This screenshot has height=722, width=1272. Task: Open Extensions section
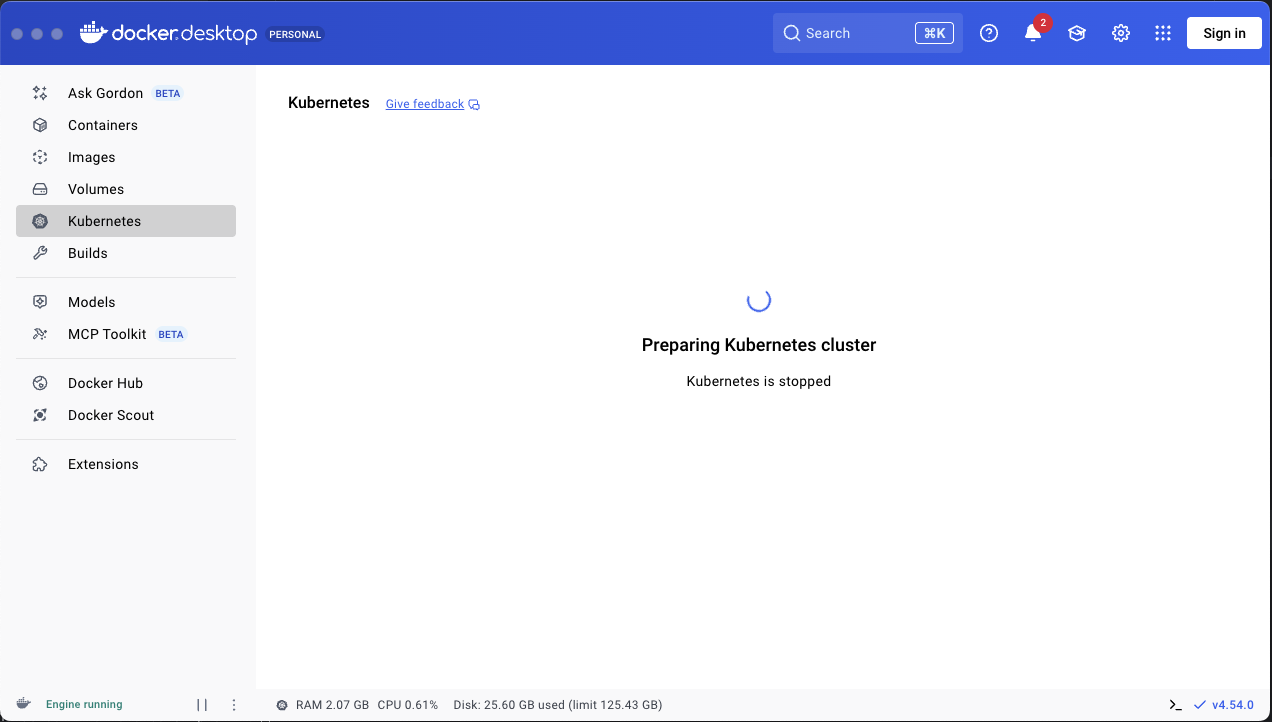[126, 464]
